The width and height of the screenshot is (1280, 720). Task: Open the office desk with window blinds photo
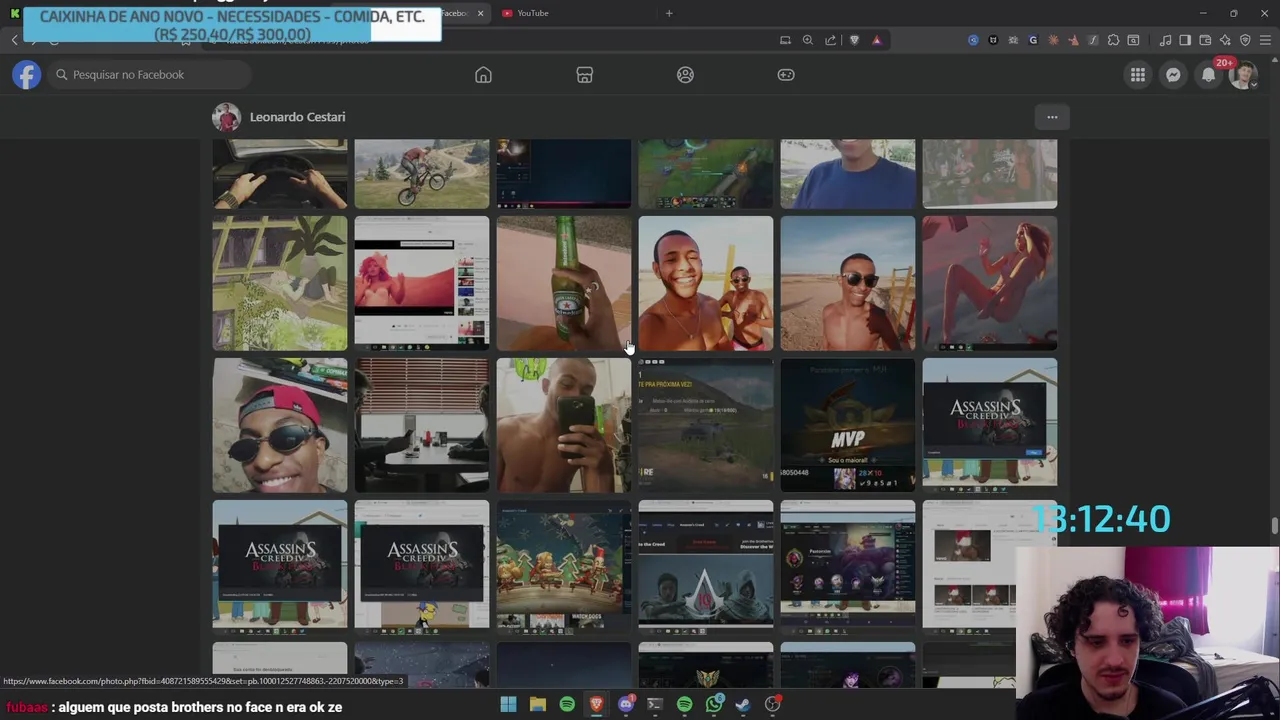pyautogui.click(x=422, y=425)
